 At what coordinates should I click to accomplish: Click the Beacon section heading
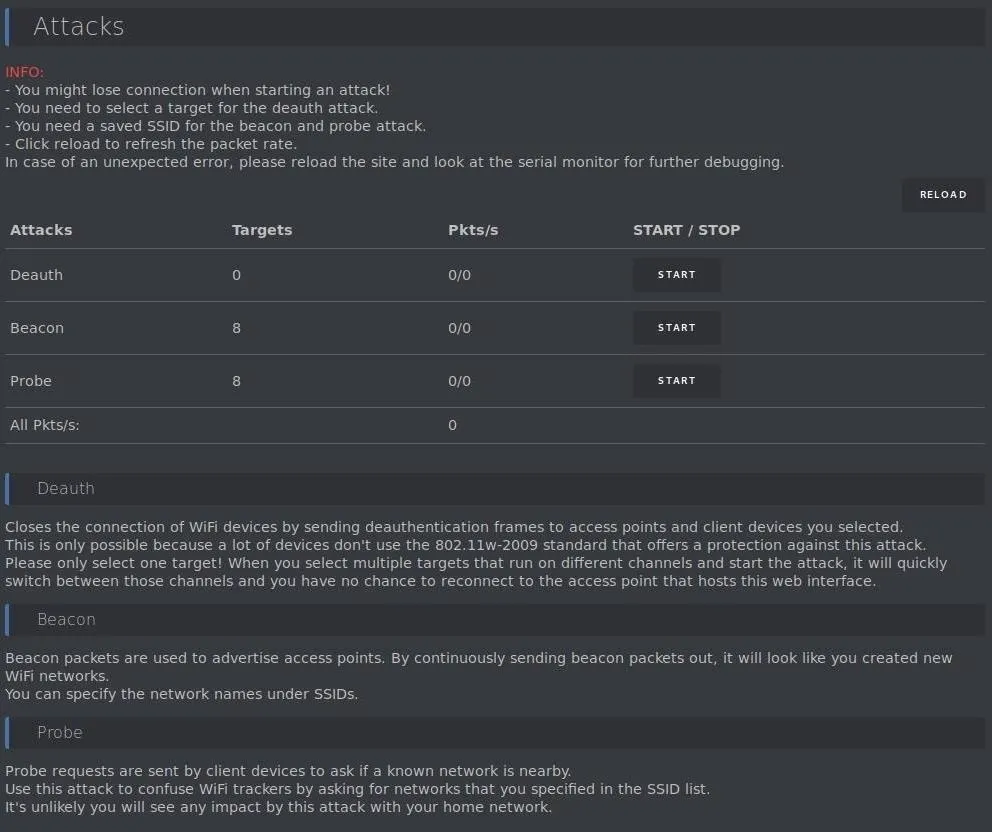(66, 619)
